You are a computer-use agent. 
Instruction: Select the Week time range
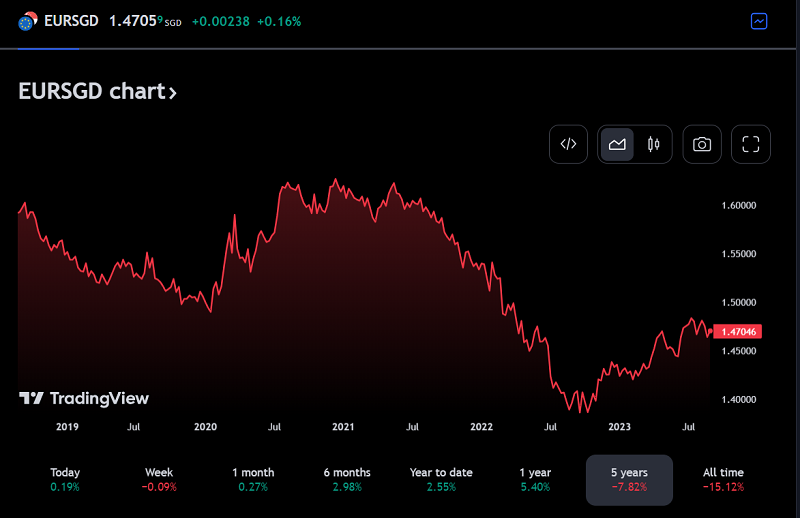click(x=159, y=479)
